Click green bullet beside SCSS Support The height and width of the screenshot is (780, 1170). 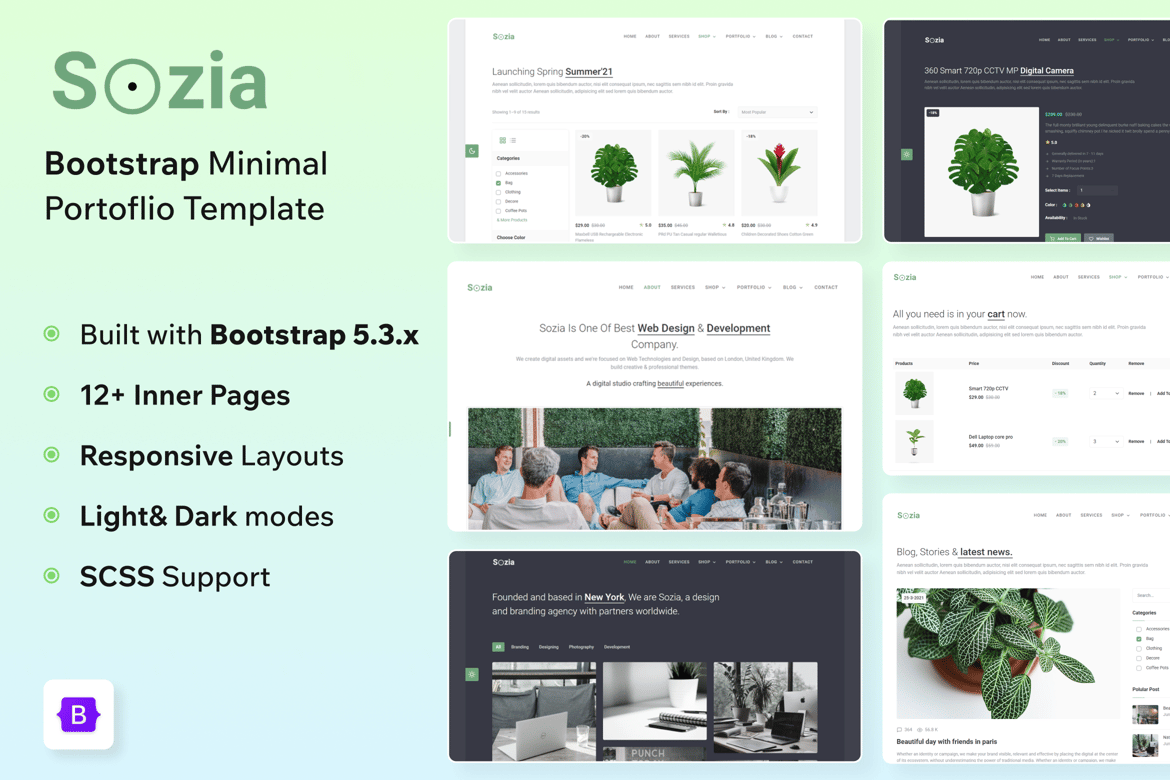(x=51, y=575)
